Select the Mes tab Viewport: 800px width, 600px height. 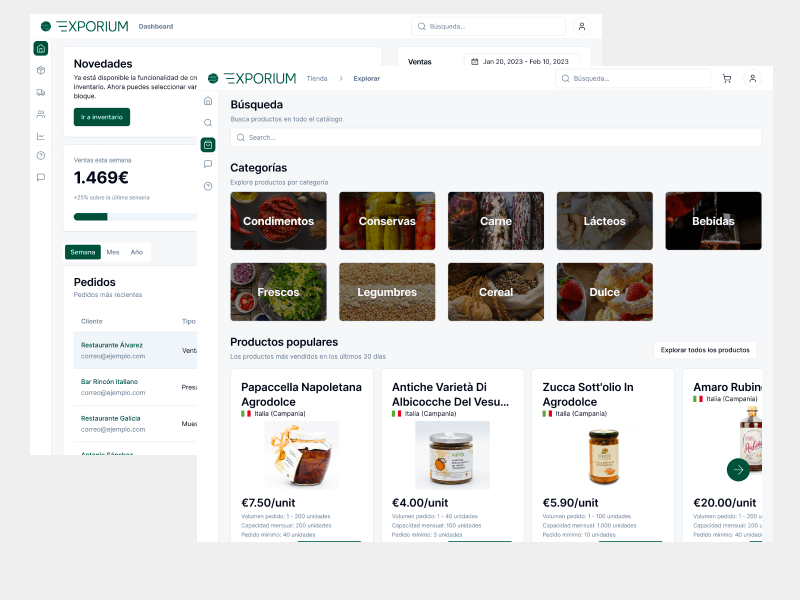[x=113, y=252]
